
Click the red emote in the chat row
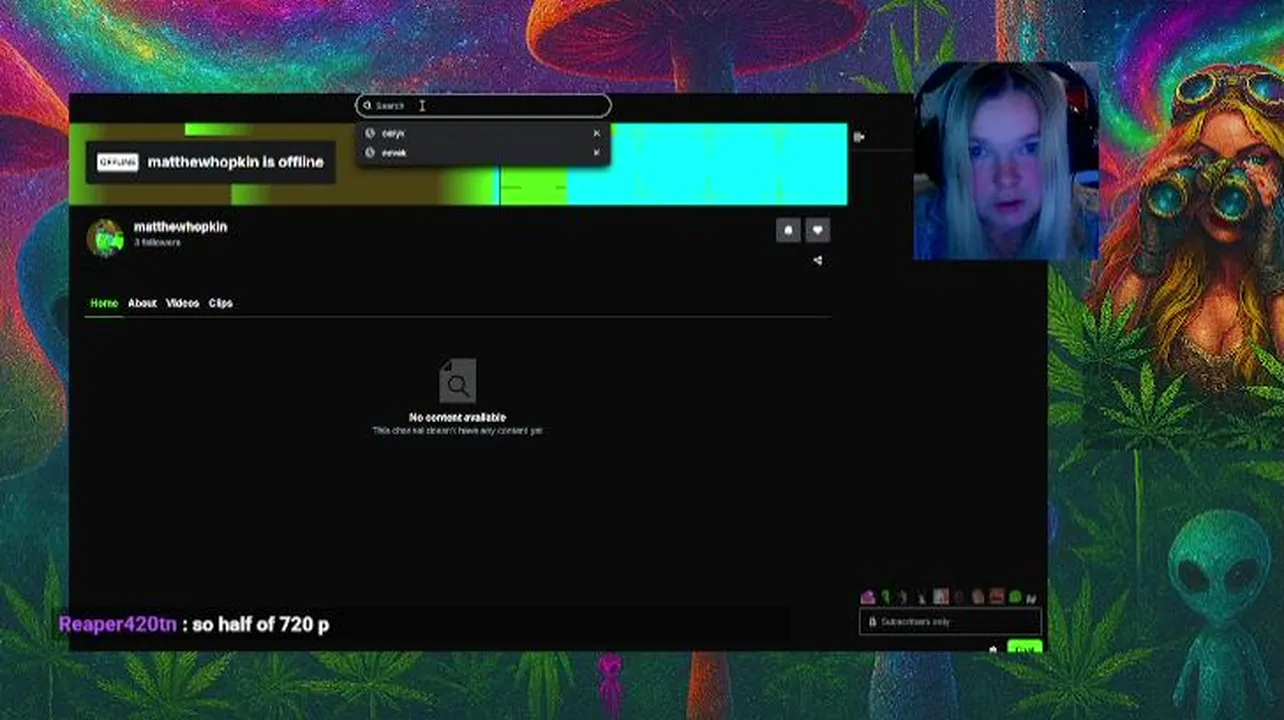click(996, 597)
